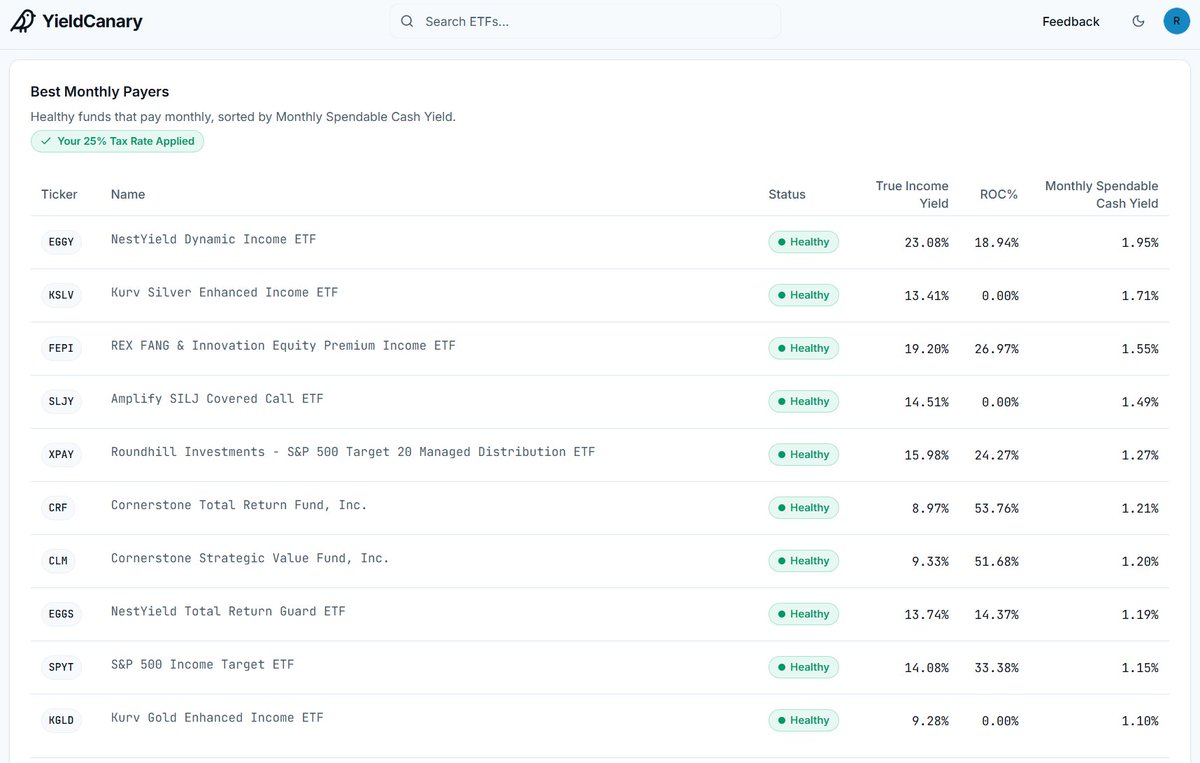Screen dimensions: 1200x763
Task: Click the 14.51% true income yield value
Action: click(x=927, y=402)
